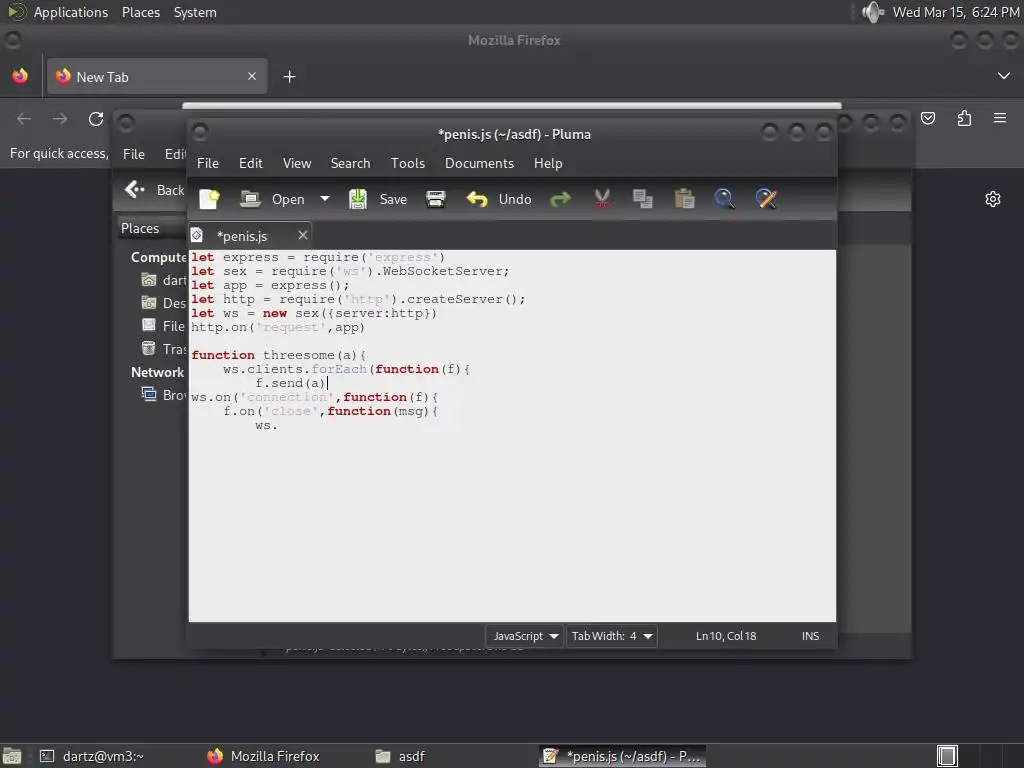List all Firefox tabs with chevron

coord(1004,76)
